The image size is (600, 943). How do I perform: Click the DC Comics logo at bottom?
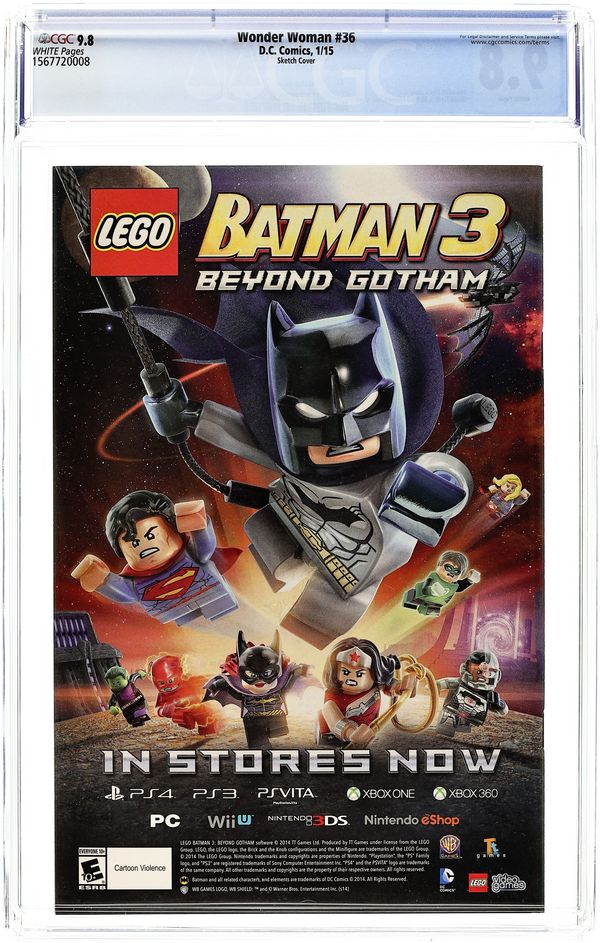click(x=447, y=880)
